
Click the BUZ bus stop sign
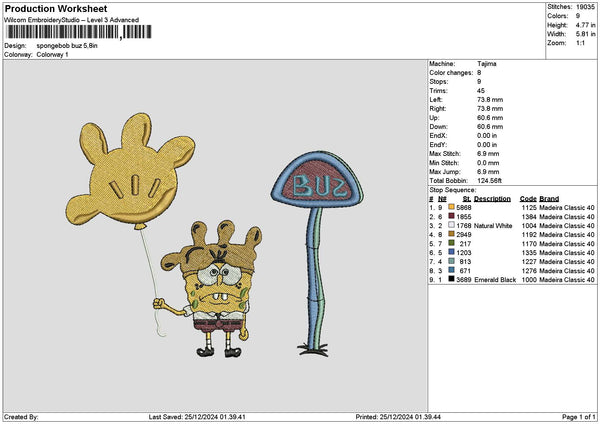coord(318,254)
